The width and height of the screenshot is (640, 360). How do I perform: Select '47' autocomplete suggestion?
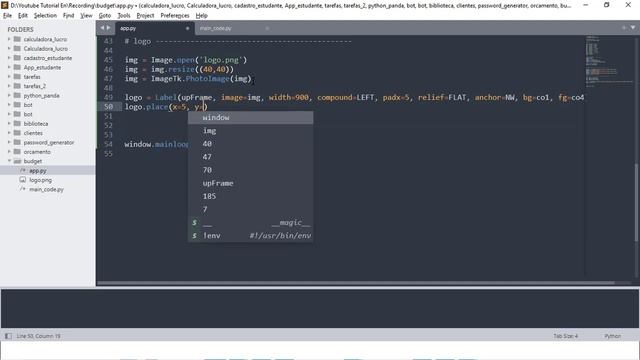(251, 157)
